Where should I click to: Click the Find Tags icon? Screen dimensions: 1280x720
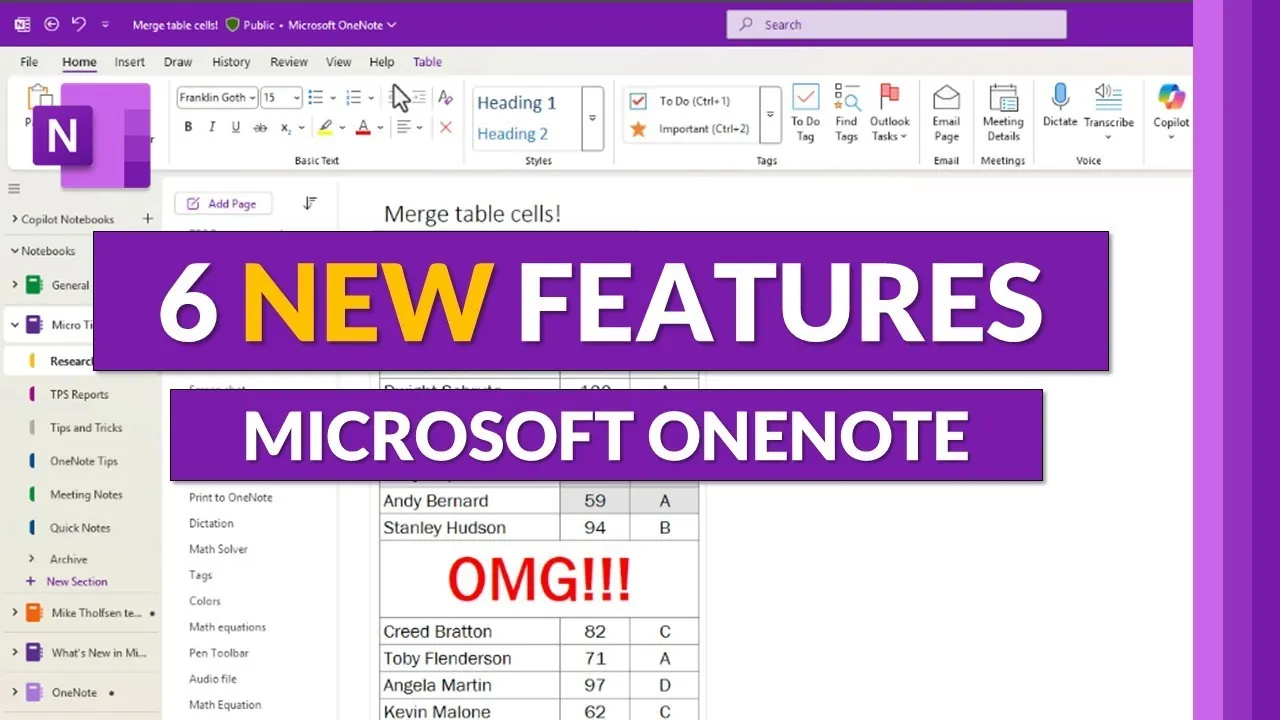tap(846, 110)
